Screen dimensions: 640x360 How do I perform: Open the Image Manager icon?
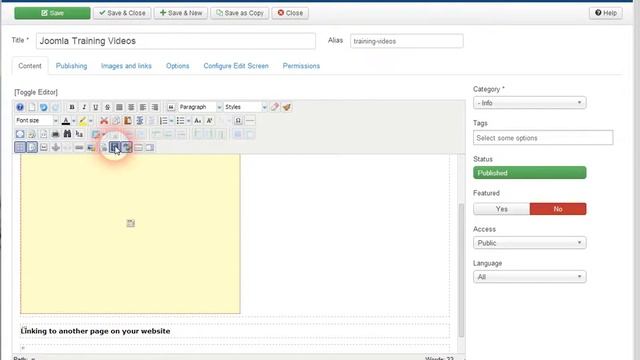click(91, 147)
